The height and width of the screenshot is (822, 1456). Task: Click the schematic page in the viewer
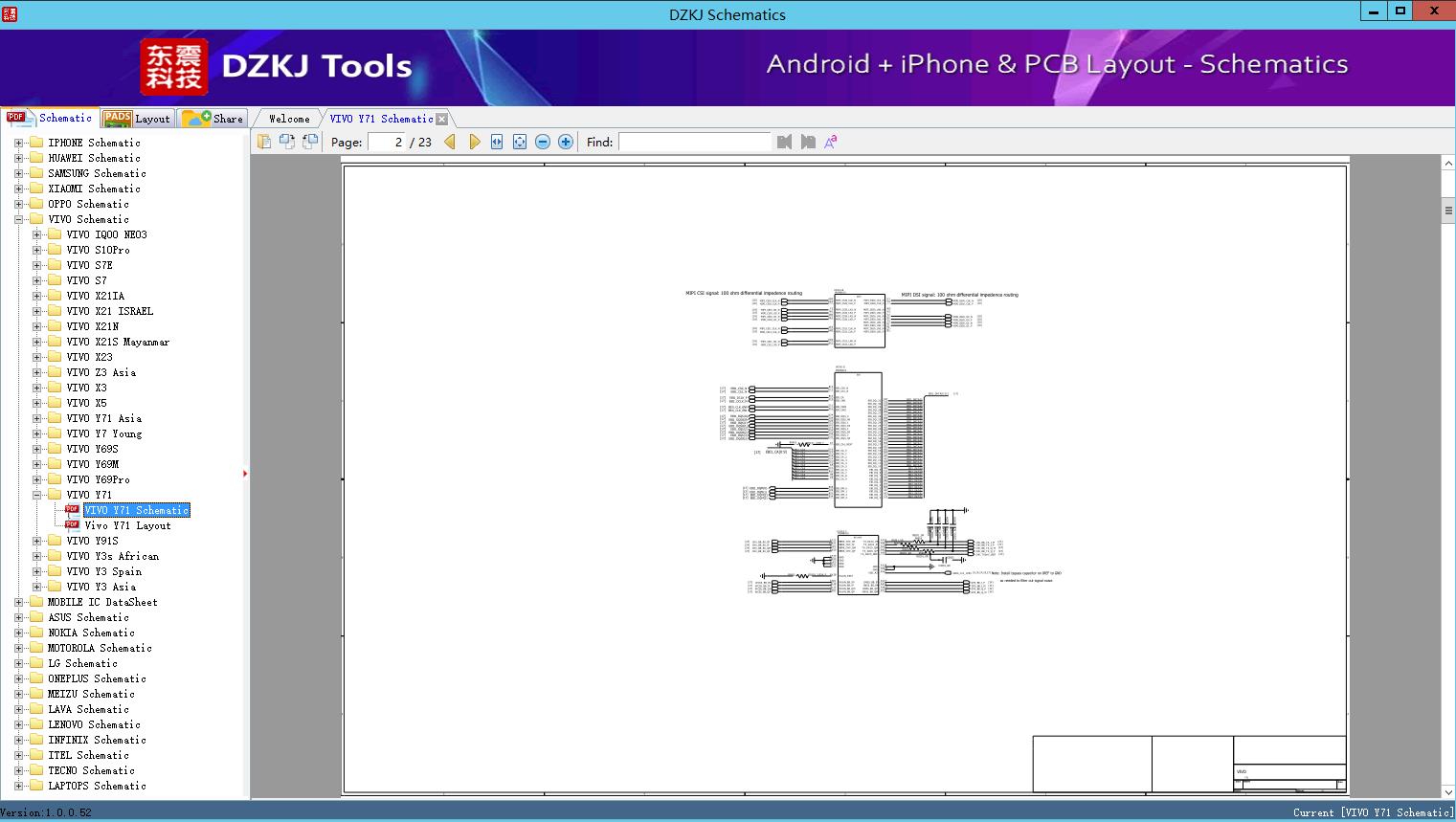click(x=845, y=478)
